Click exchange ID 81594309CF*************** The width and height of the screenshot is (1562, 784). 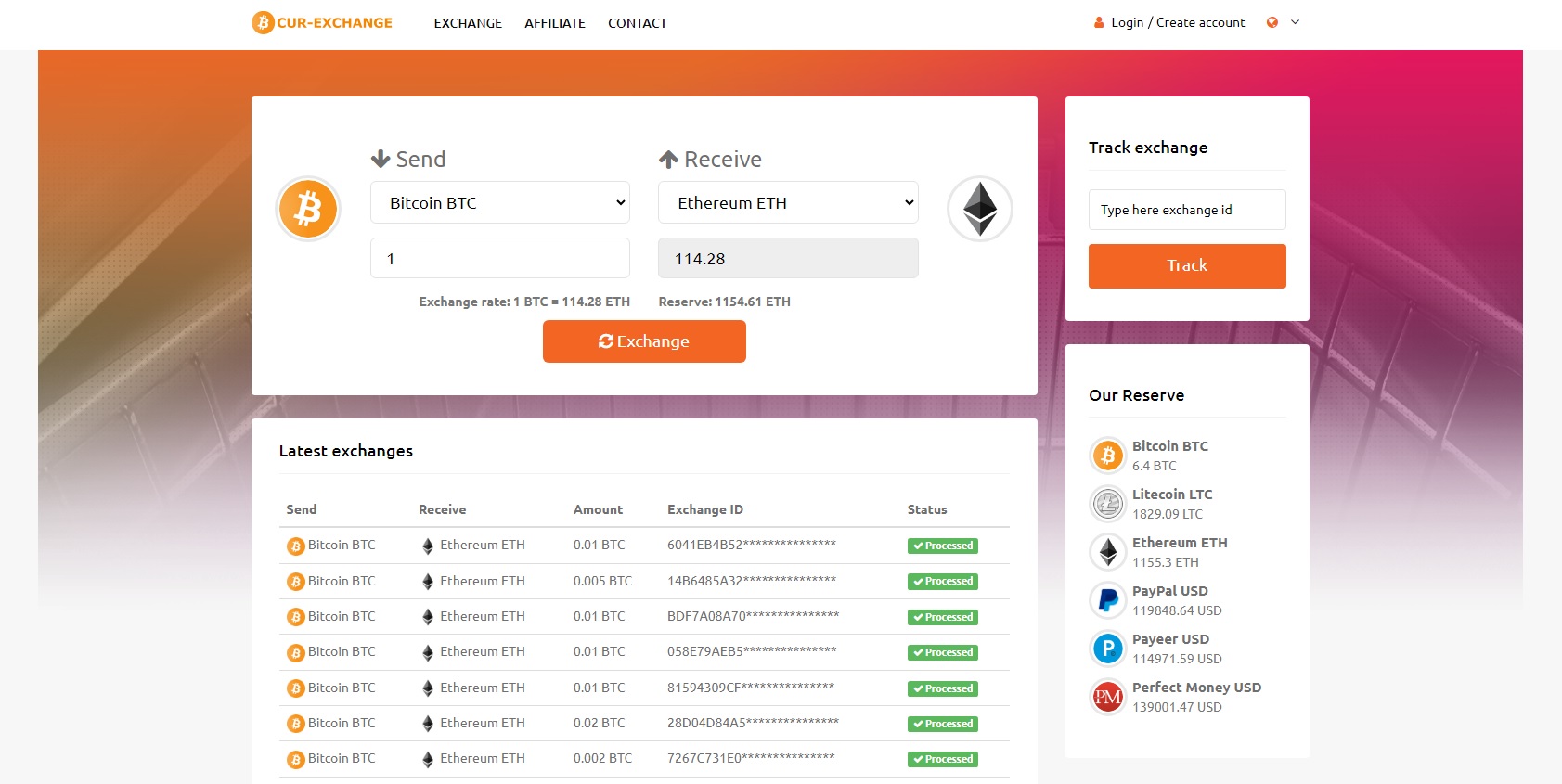(751, 688)
